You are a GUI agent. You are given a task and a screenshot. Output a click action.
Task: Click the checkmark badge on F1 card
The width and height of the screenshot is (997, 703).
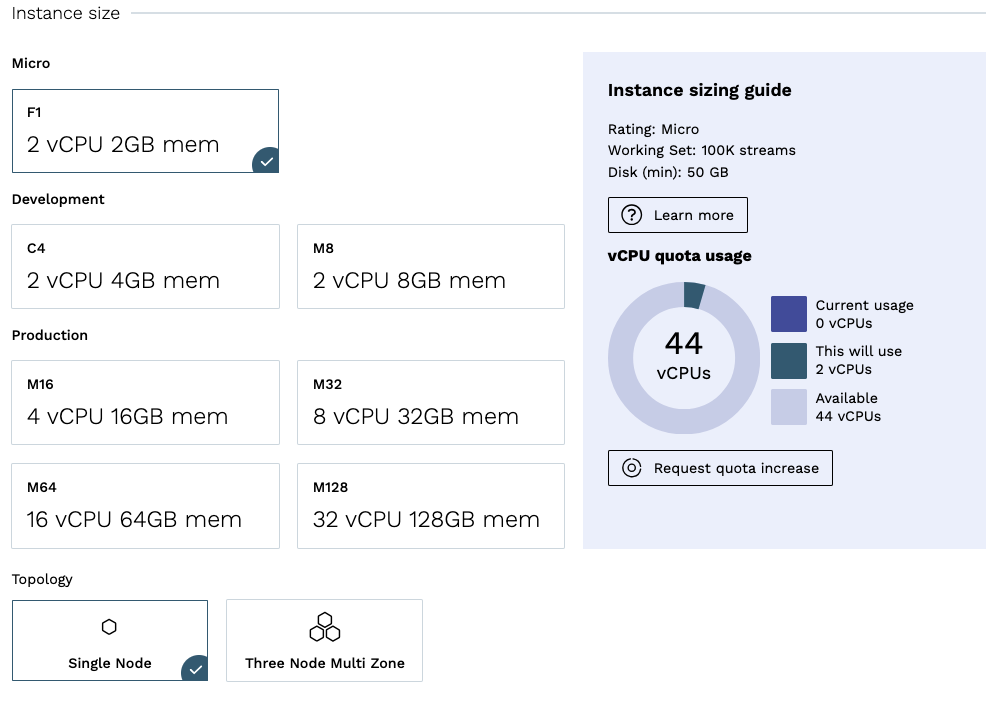coord(266,160)
